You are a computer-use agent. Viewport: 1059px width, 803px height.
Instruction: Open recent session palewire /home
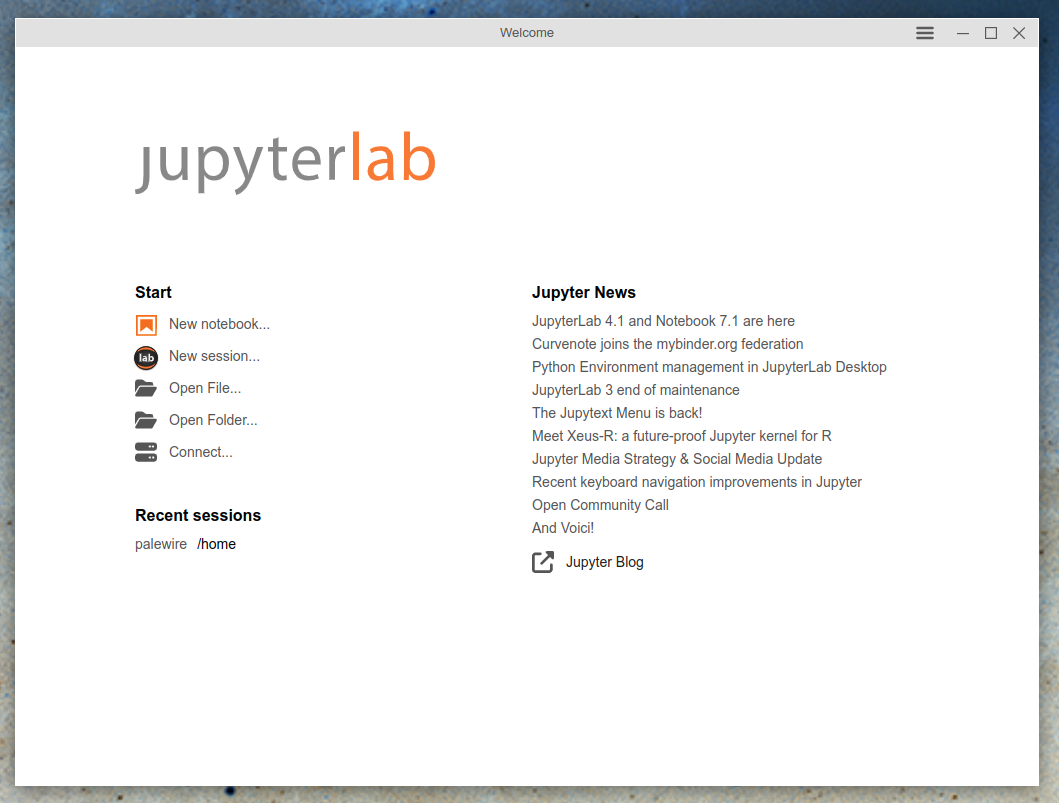coord(185,544)
